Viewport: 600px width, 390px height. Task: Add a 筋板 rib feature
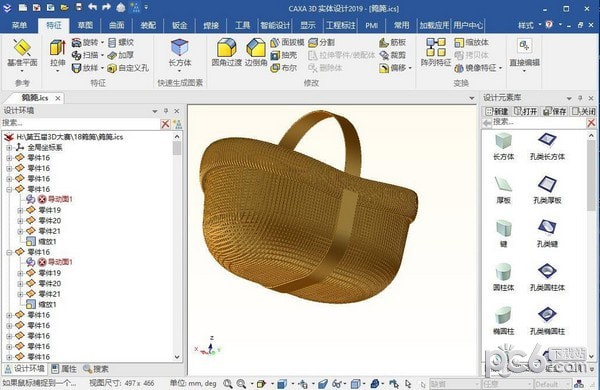click(393, 42)
